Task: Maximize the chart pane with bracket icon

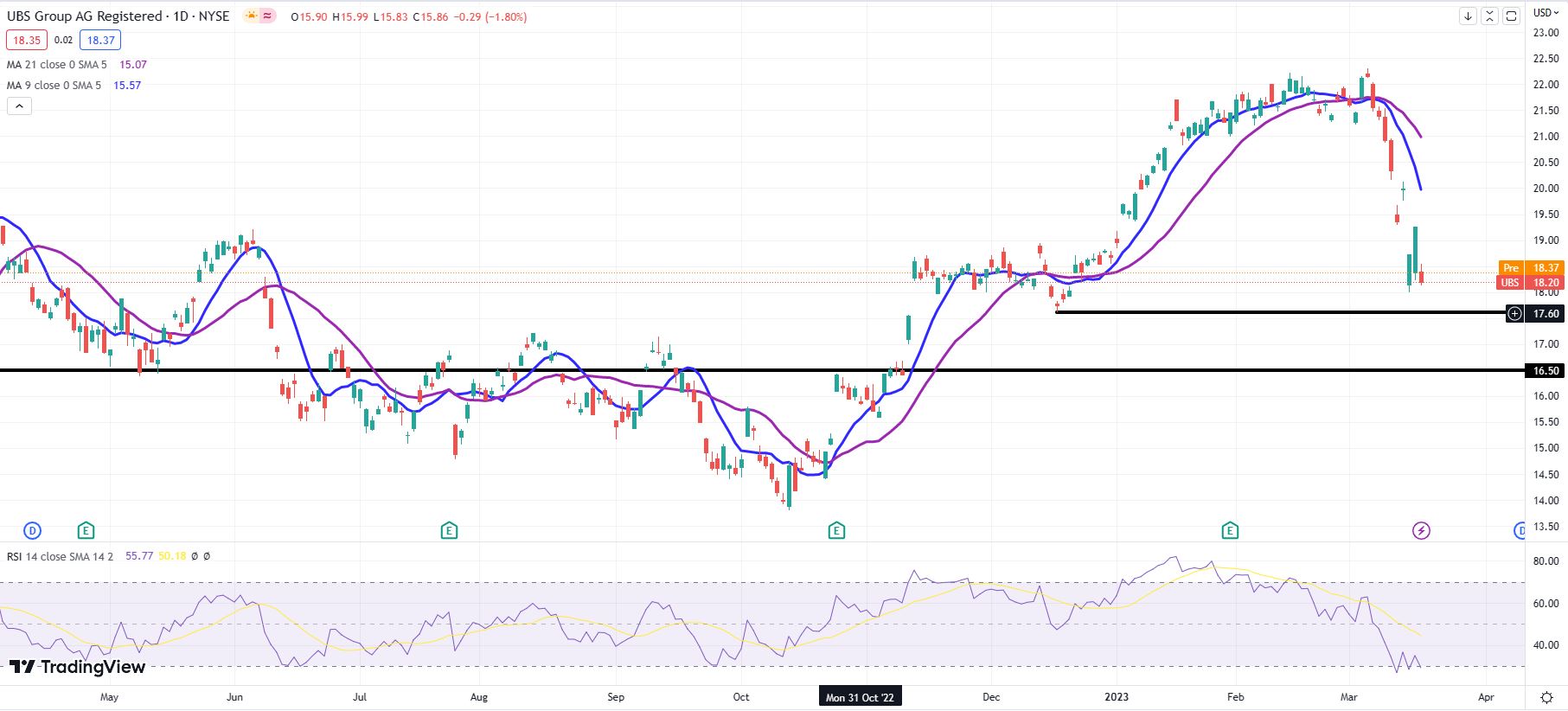Action: pos(1511,16)
